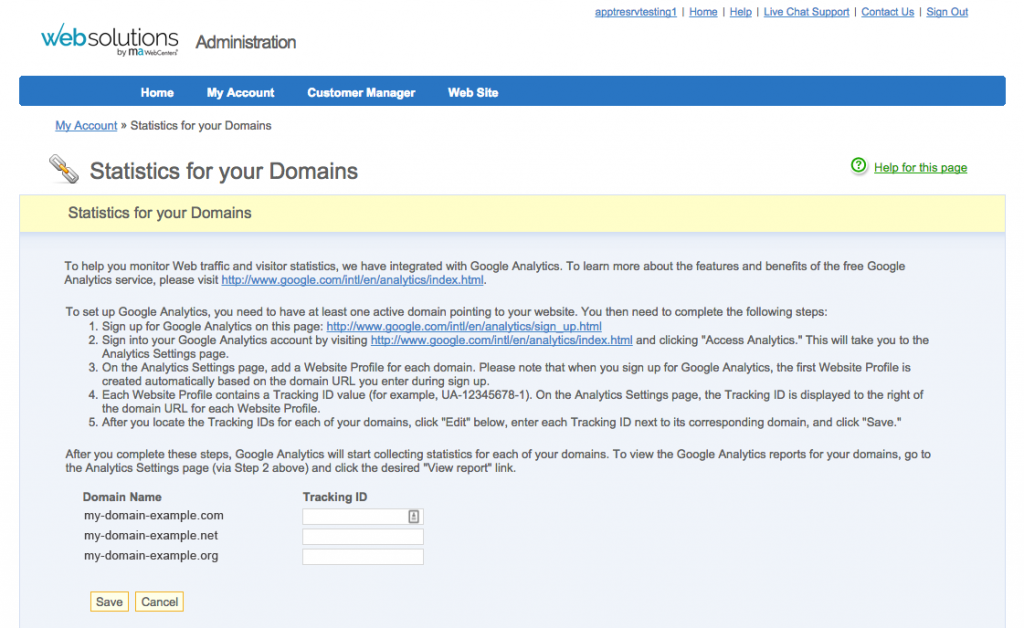Click the Contact Us link
Screen dimensions: 1024x628
[x=888, y=12]
